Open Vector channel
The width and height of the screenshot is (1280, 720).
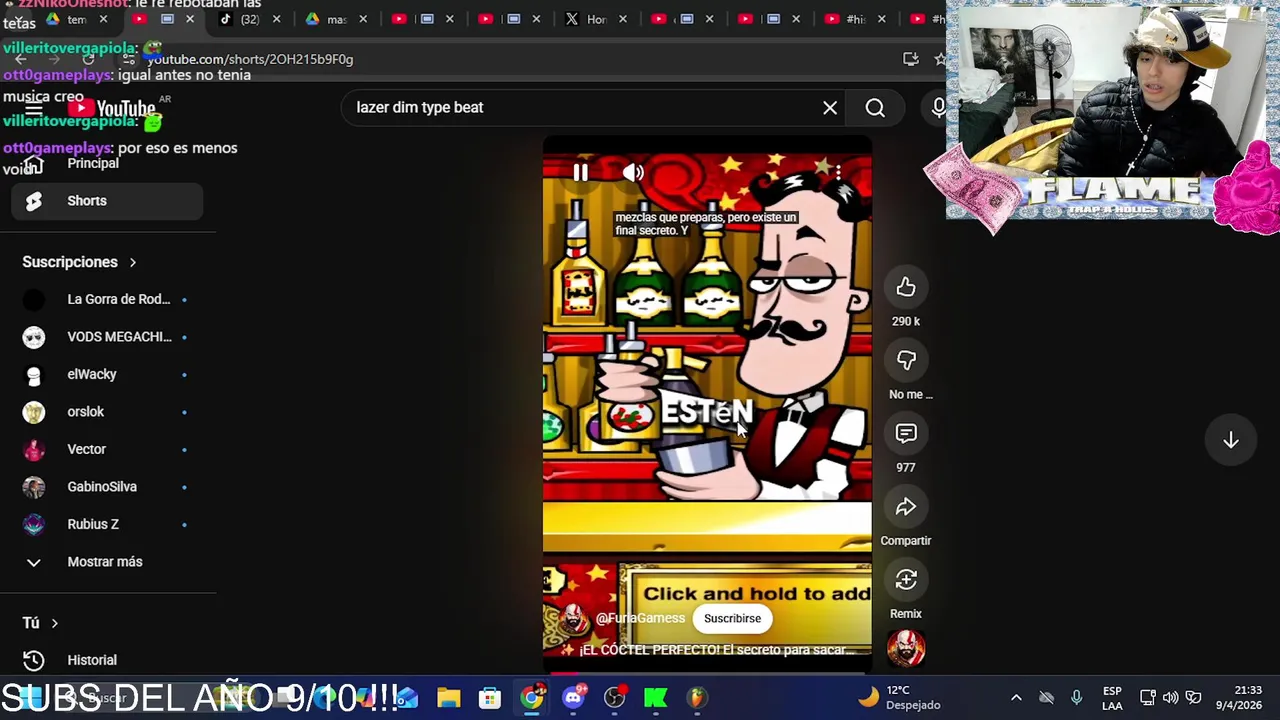[107, 449]
